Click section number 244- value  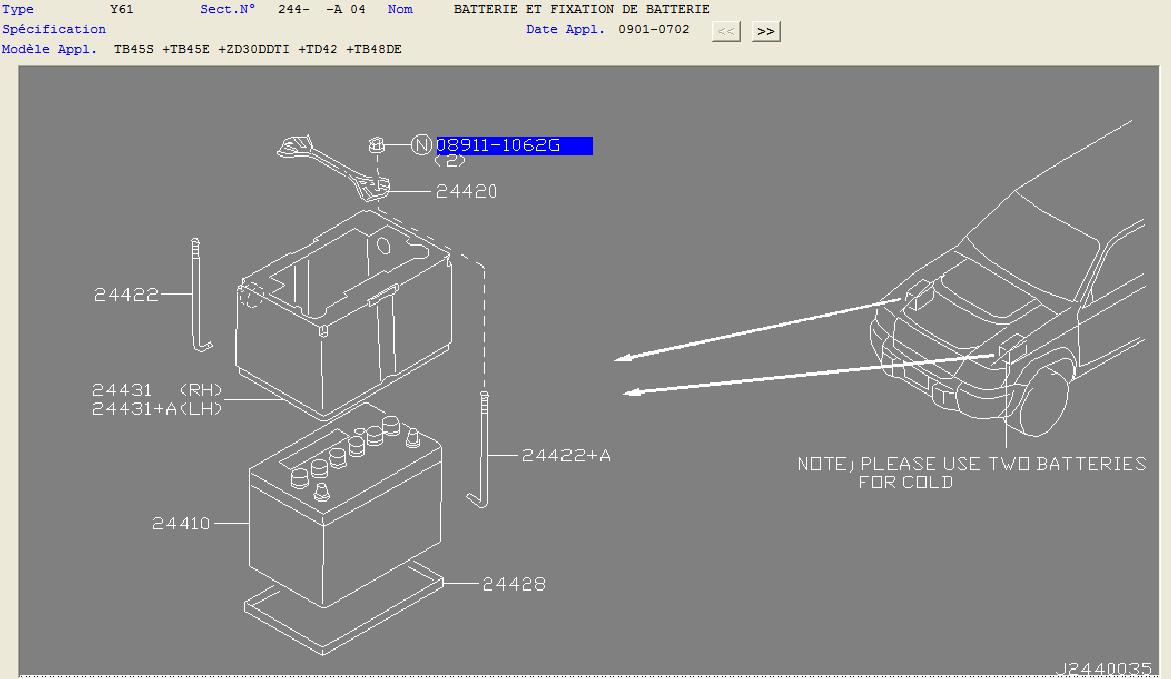(x=293, y=10)
